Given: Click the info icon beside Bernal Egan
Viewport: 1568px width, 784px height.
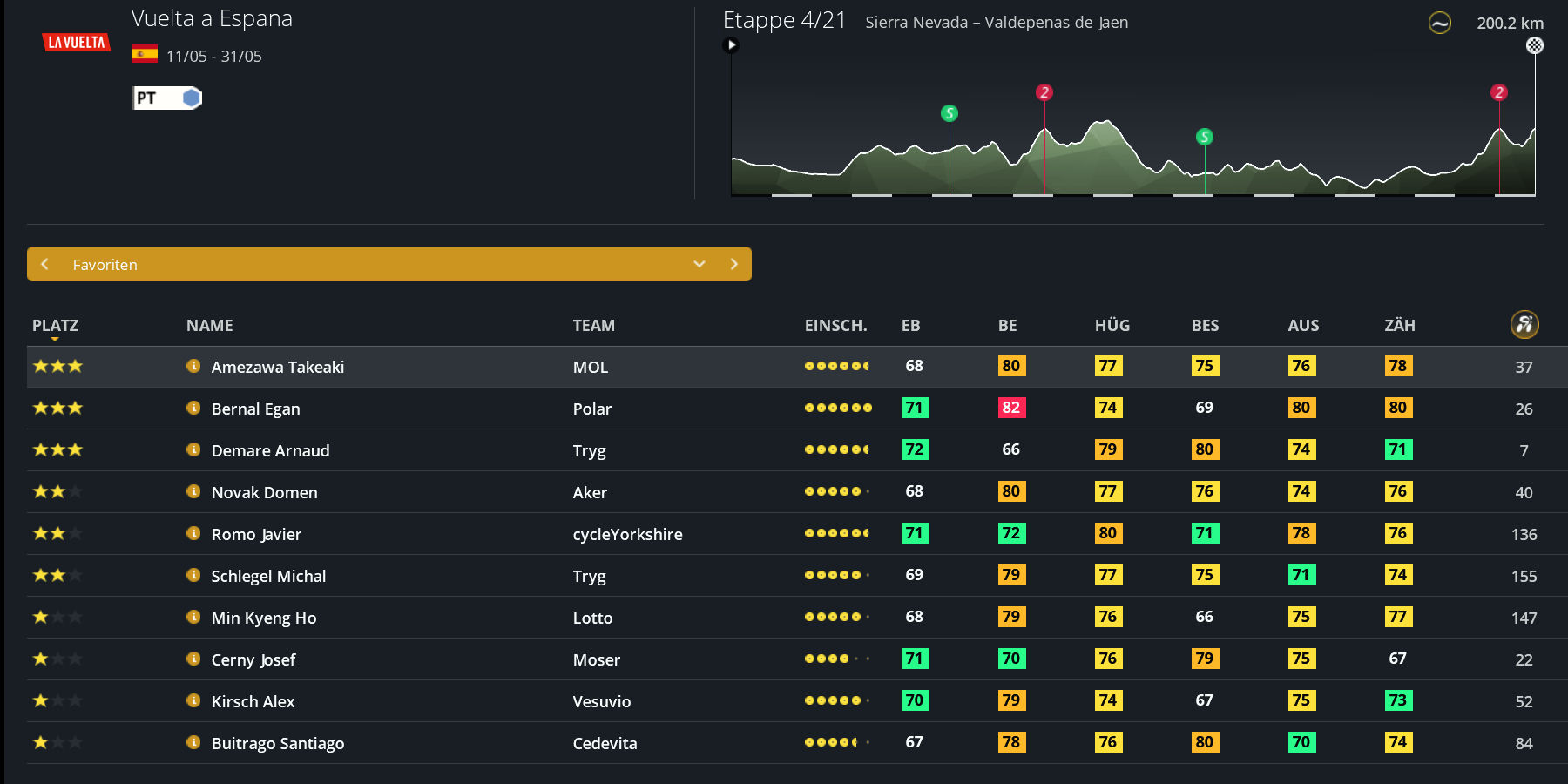Looking at the screenshot, I should click(x=193, y=408).
